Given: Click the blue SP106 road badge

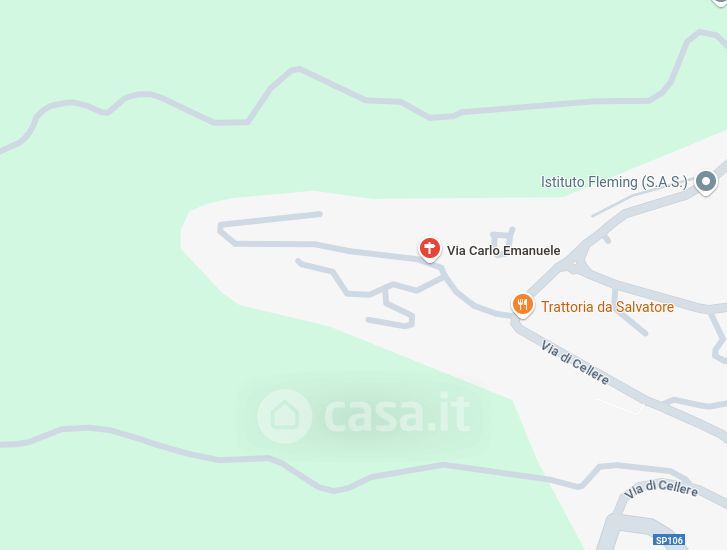Looking at the screenshot, I should click(670, 540).
